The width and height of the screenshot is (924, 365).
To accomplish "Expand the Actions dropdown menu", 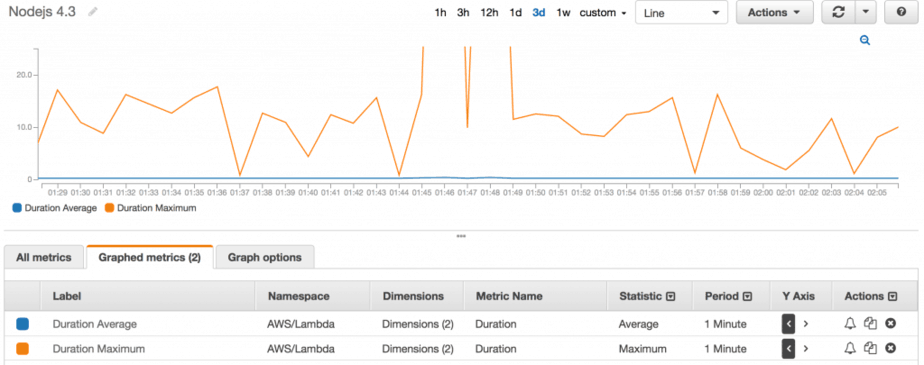I will (774, 12).
